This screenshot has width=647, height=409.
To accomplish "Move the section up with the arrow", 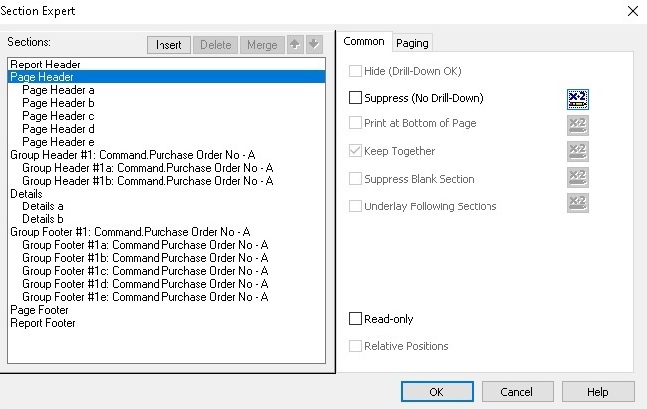I will 295,44.
